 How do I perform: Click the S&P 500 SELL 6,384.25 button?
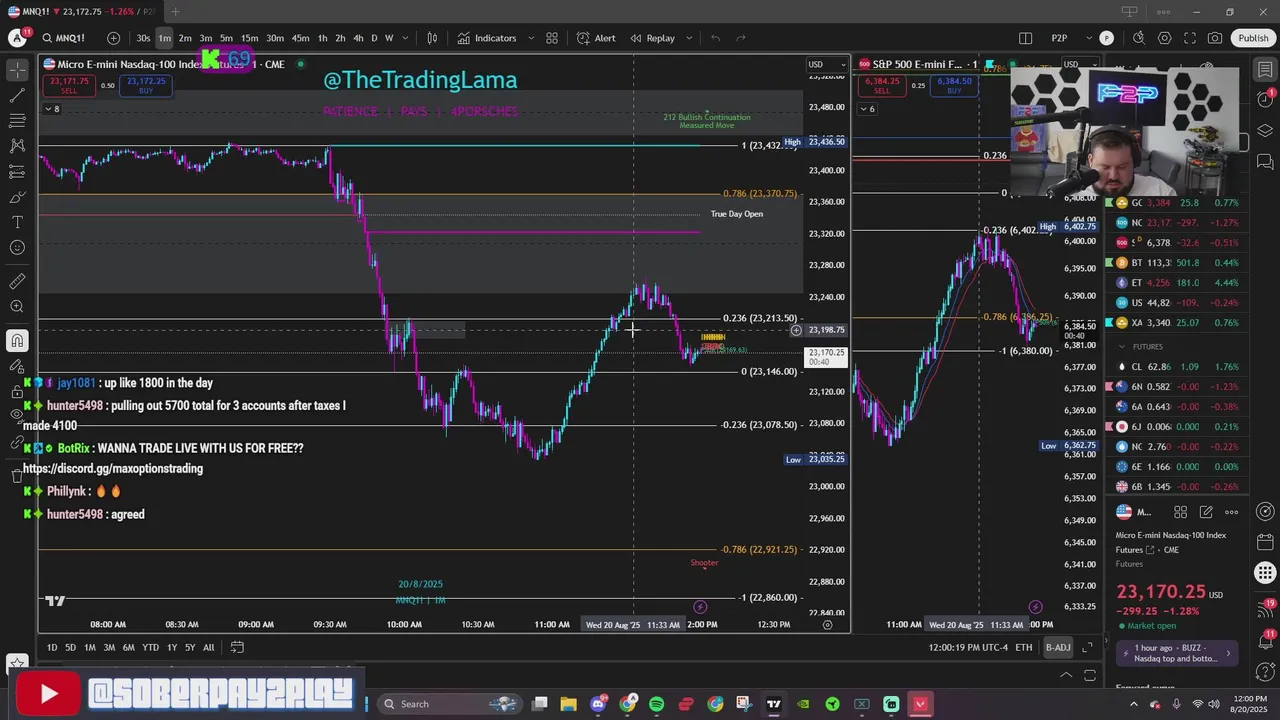[x=881, y=85]
